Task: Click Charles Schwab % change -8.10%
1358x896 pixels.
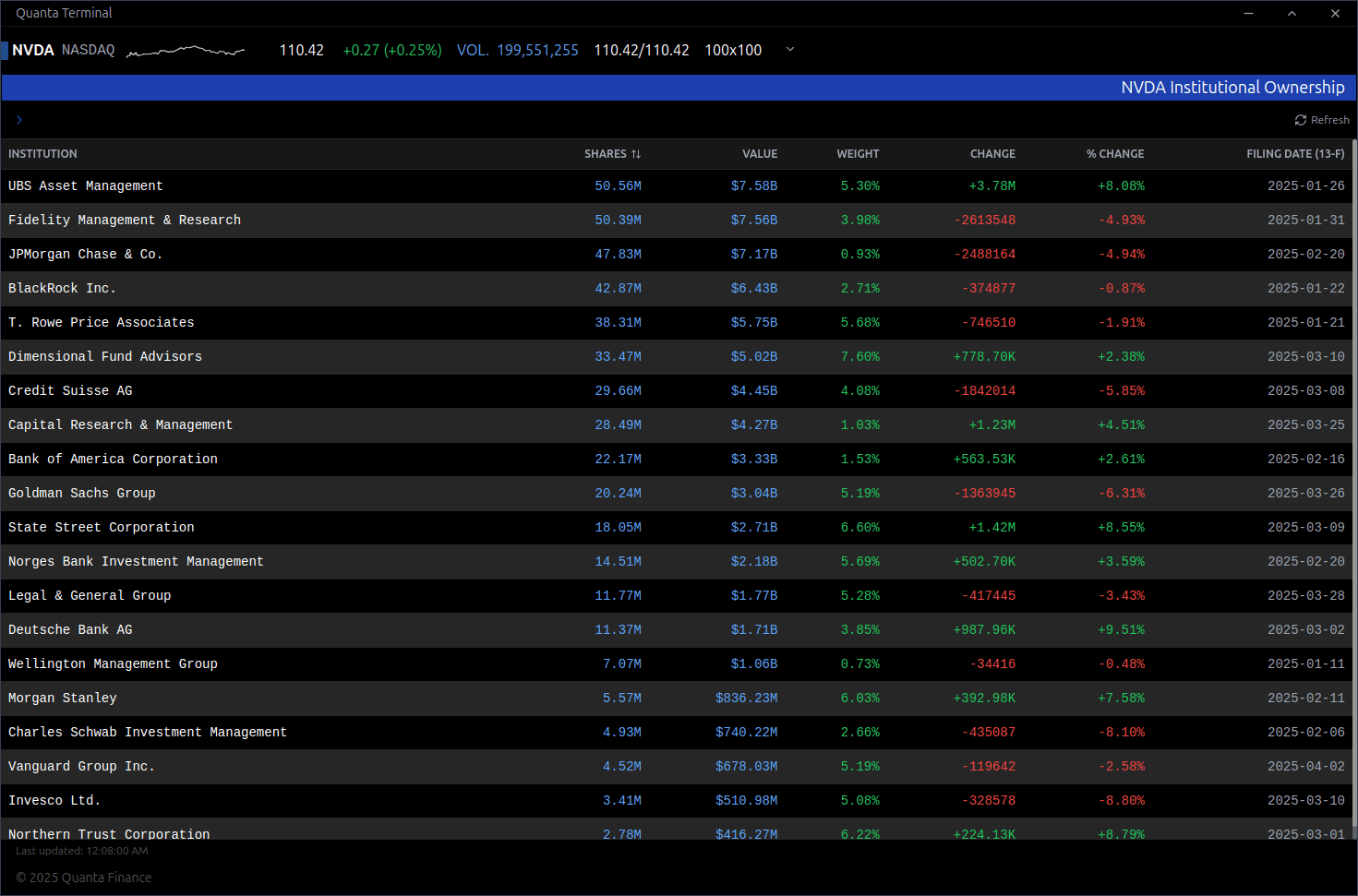Action: tap(1122, 733)
